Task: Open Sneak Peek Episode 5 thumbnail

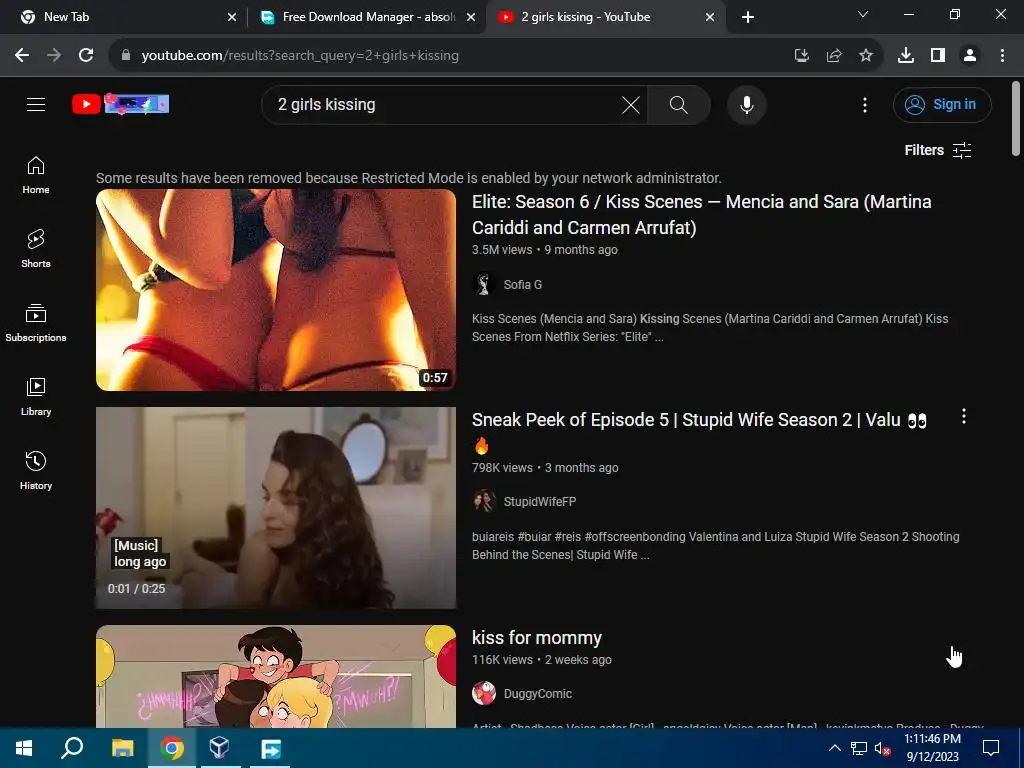Action: [276, 508]
